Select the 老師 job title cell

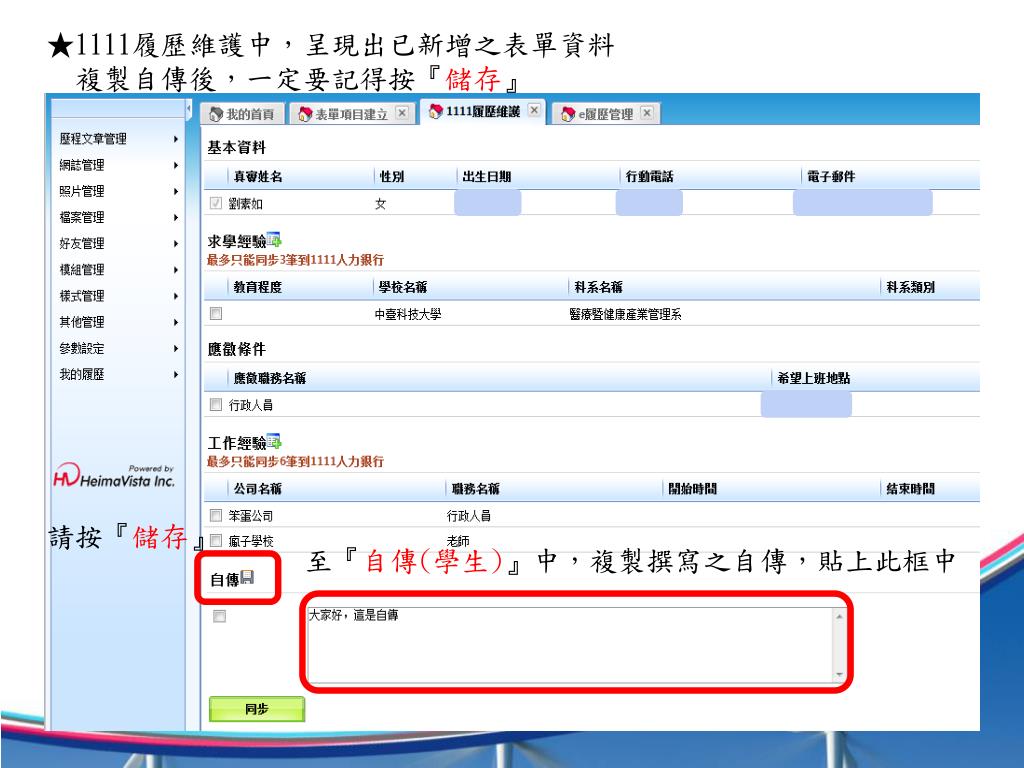pyautogui.click(x=458, y=541)
